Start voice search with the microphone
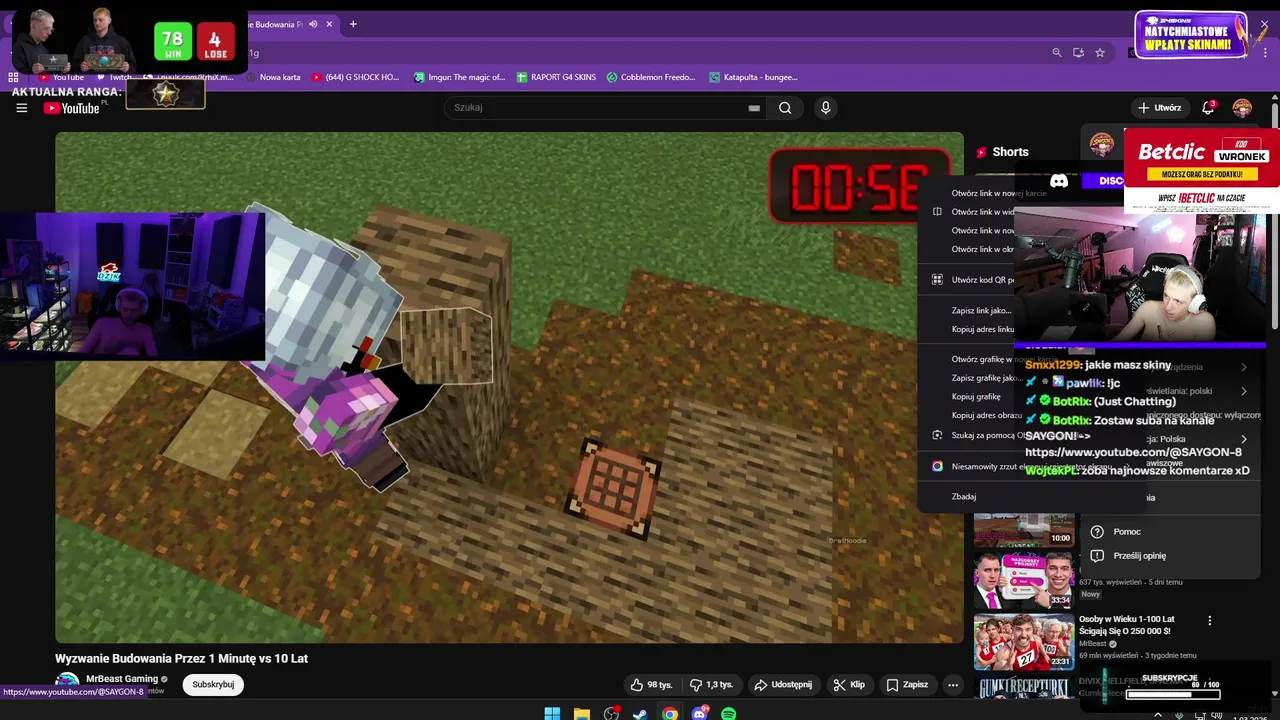1280x720 pixels. pos(825,108)
